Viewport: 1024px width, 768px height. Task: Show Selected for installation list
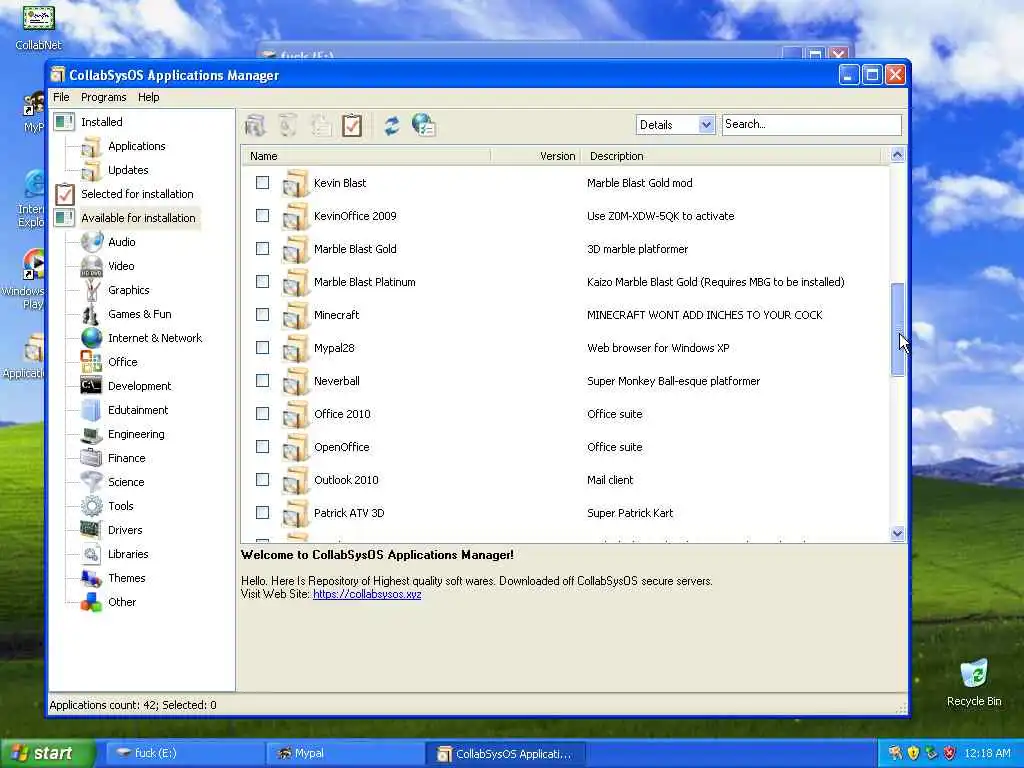point(137,194)
